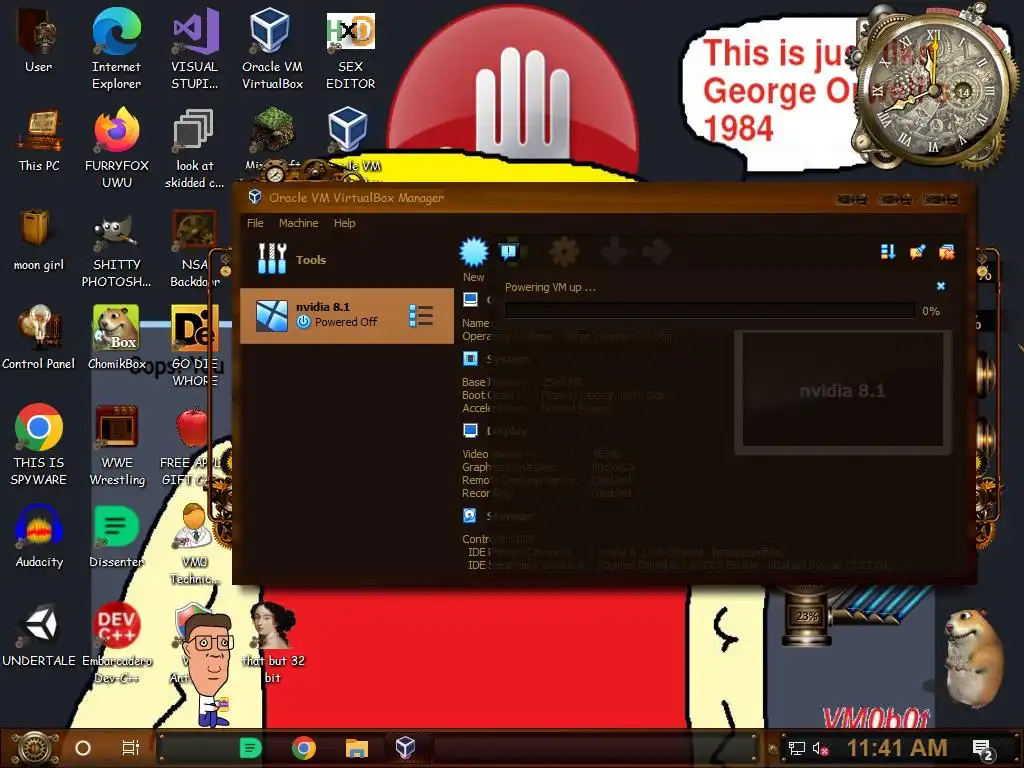The height and width of the screenshot is (768, 1024).
Task: Open the WWE Wrestling desktop icon
Action: click(117, 444)
